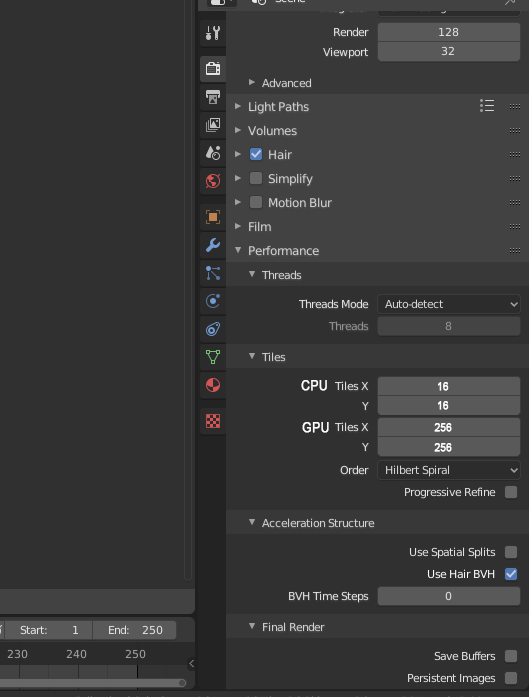Open the Texture properties tab
This screenshot has width=529, height=697.
[213, 421]
